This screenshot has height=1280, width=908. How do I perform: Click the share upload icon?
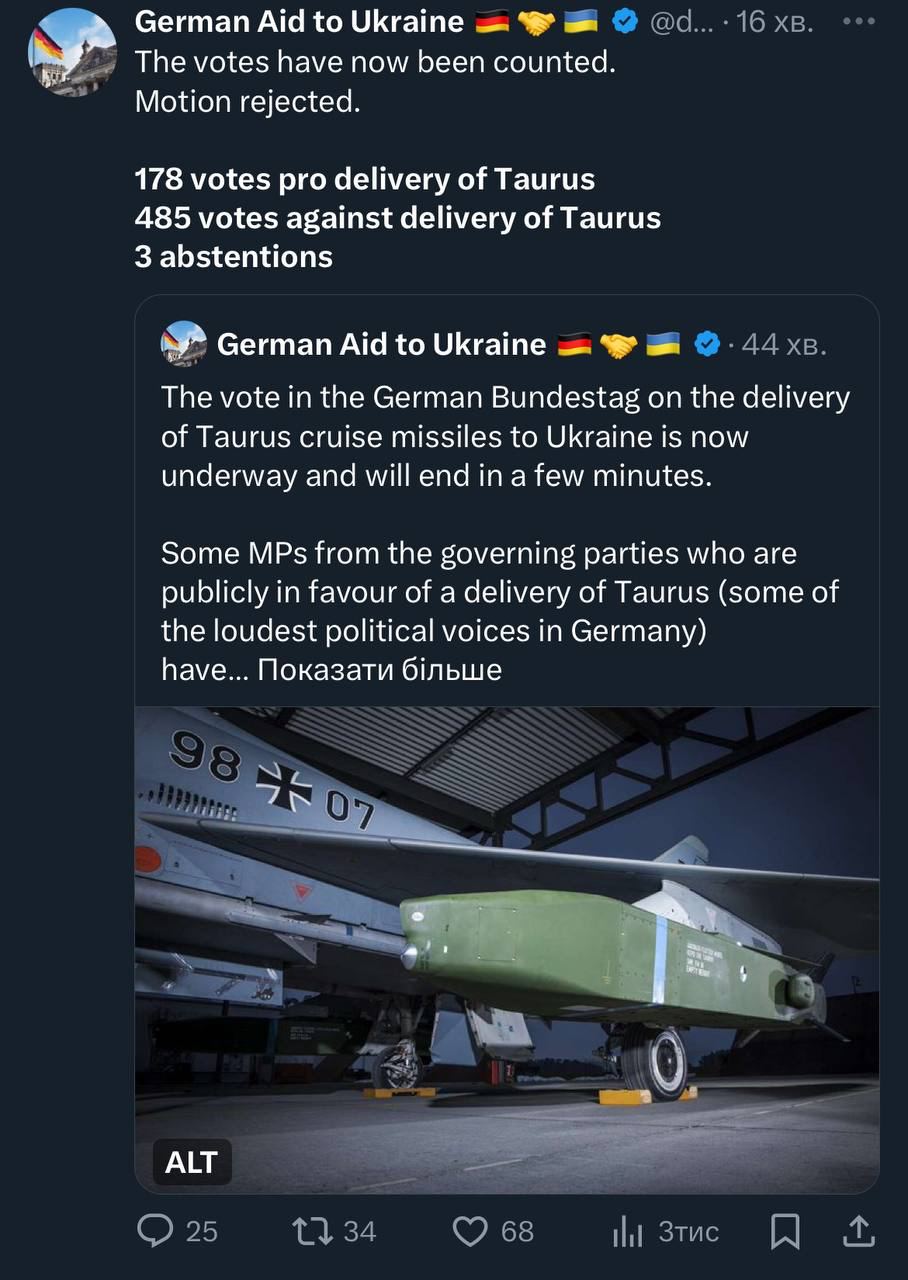coord(858,1231)
